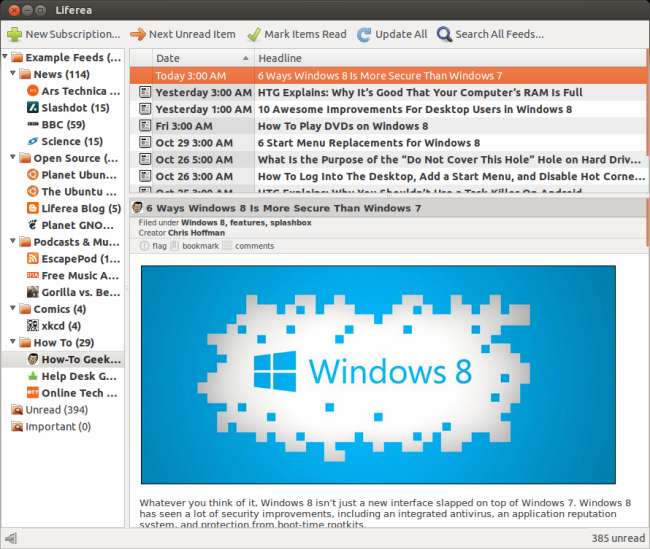Click the Update All label
Viewport: 650px width, 549px height.
pos(401,34)
